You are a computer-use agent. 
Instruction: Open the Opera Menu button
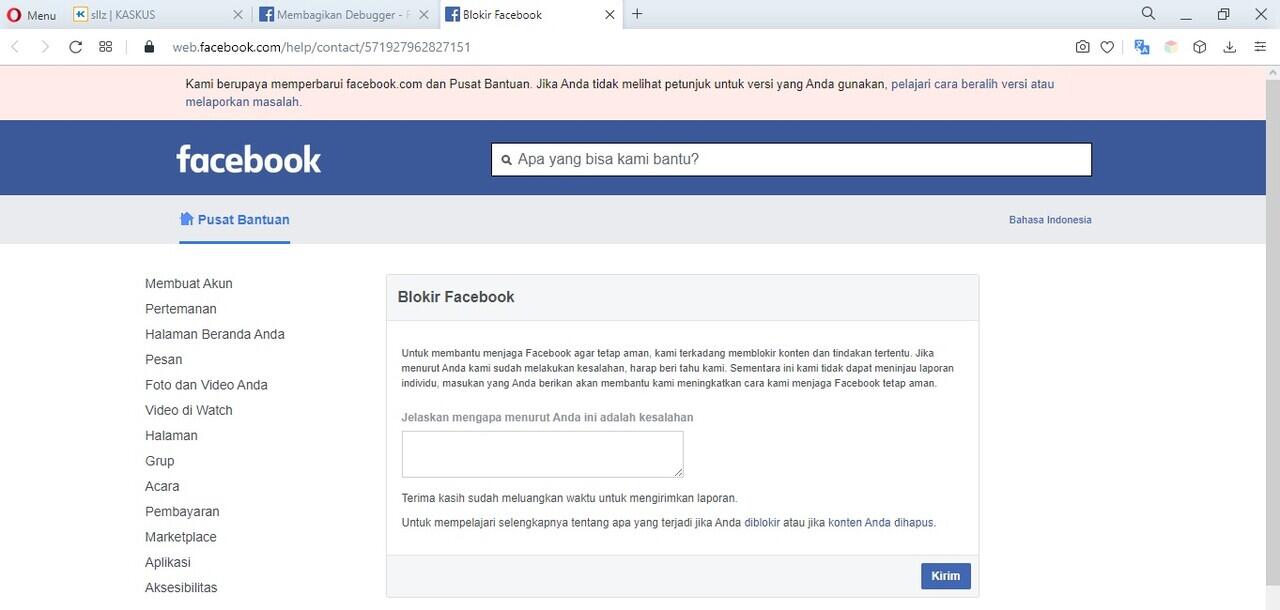(x=32, y=15)
